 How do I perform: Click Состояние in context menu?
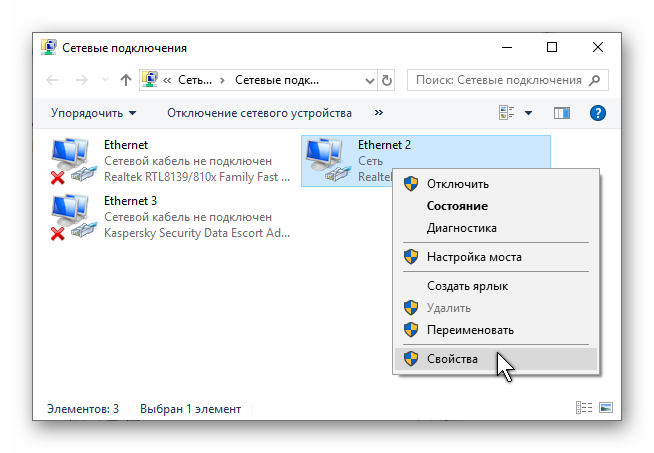click(457, 206)
